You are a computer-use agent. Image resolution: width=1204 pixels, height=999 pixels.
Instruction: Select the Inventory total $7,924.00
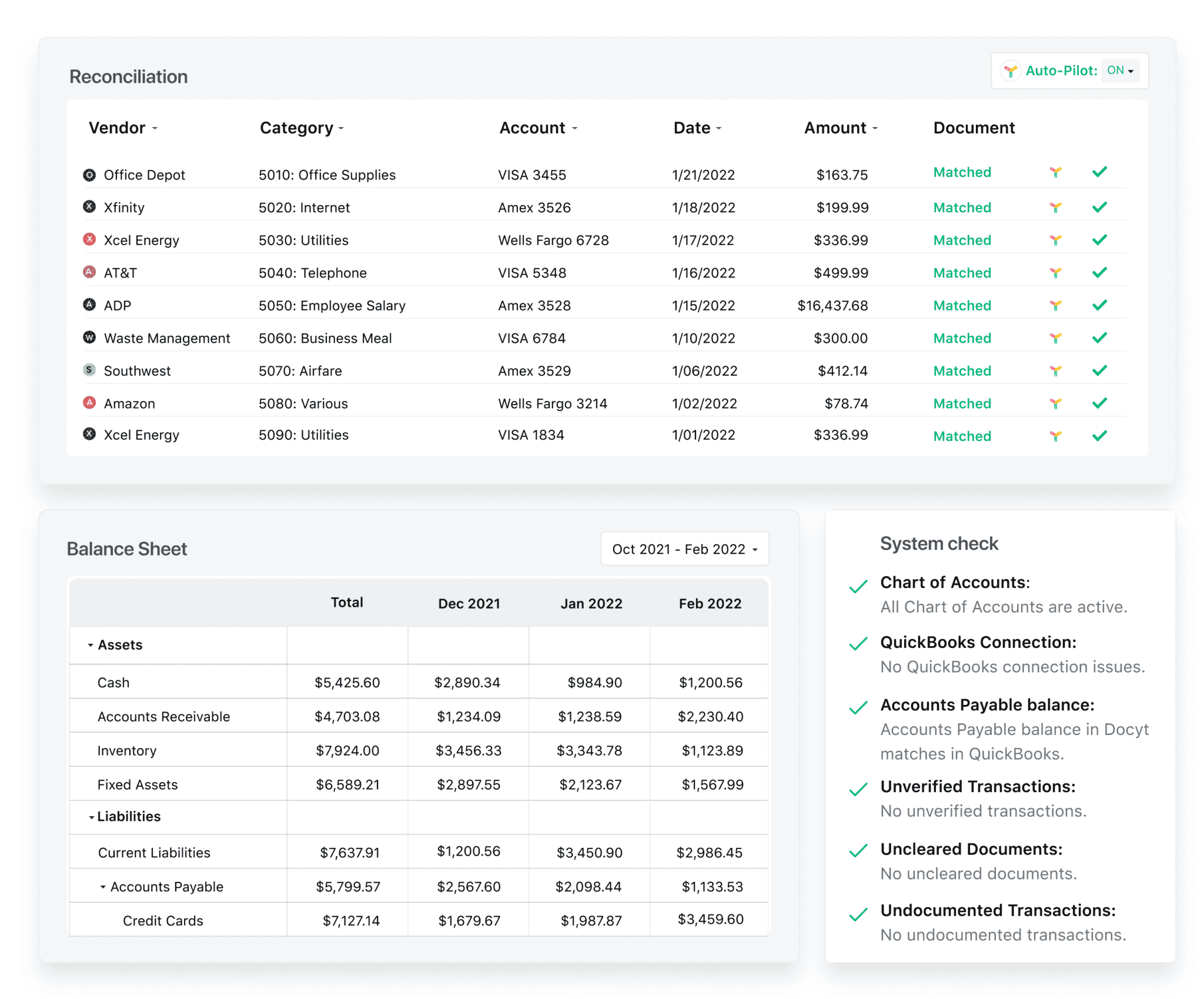[x=347, y=751]
